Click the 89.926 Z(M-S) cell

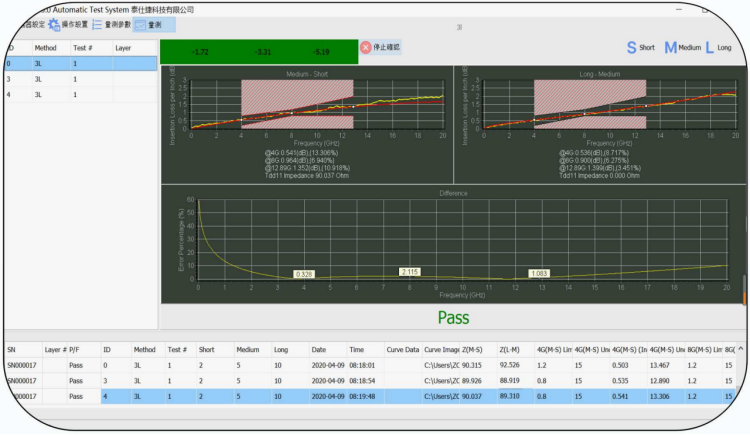coord(472,381)
